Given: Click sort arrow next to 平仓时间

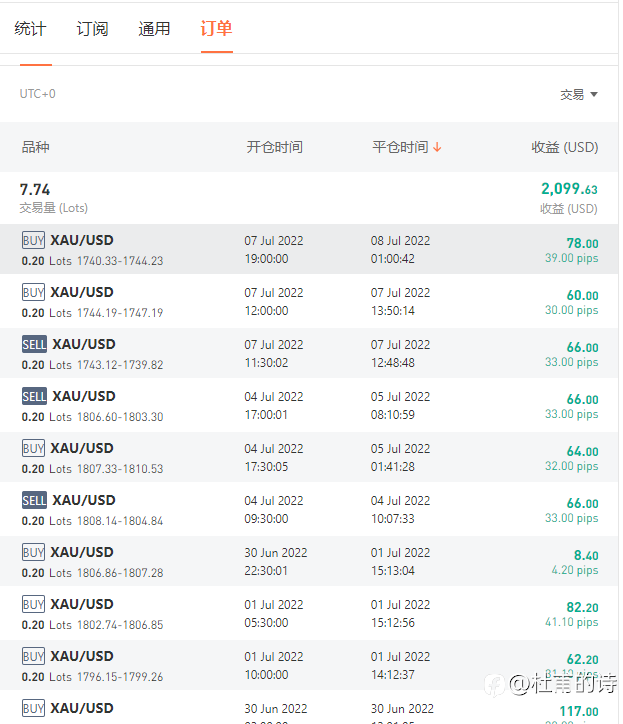Looking at the screenshot, I should tap(437, 148).
